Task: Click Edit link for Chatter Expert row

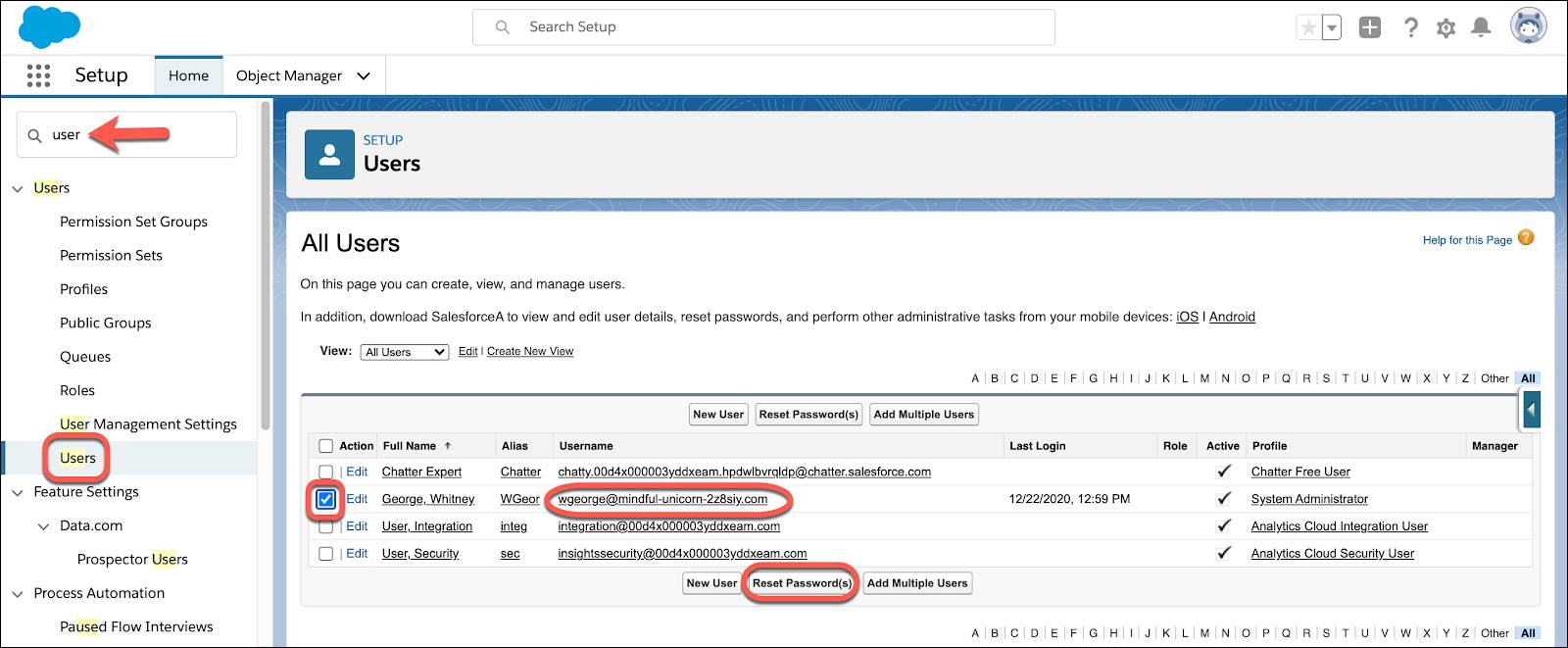Action: 357,472
